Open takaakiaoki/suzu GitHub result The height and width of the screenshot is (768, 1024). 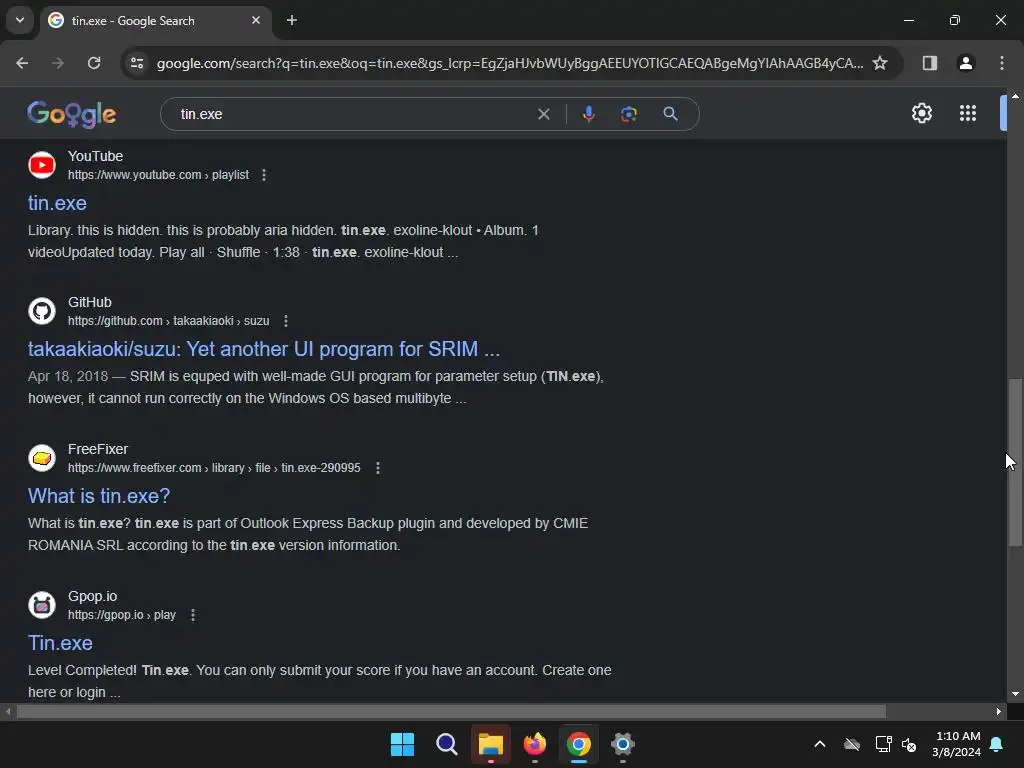[264, 349]
